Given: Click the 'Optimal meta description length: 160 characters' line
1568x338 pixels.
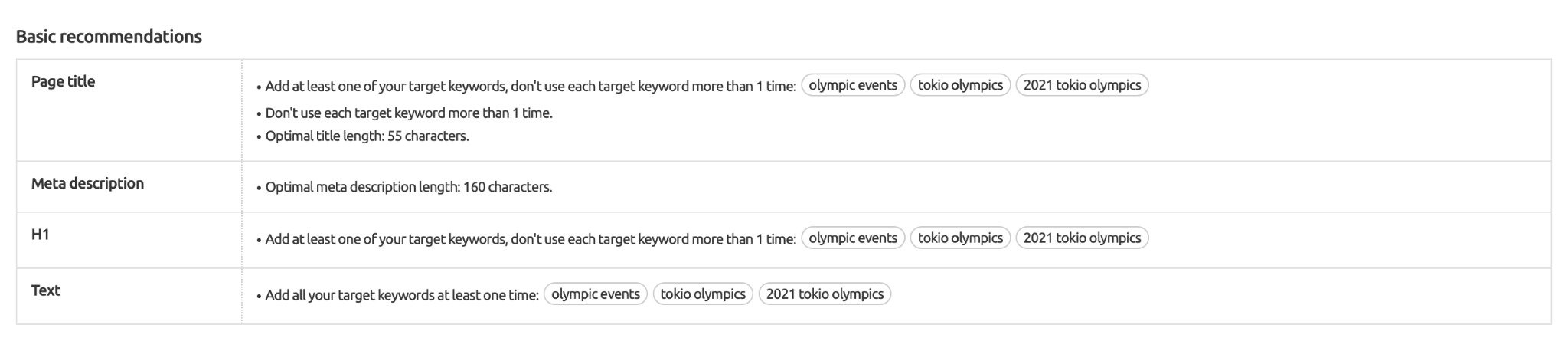Looking at the screenshot, I should click(x=408, y=187).
